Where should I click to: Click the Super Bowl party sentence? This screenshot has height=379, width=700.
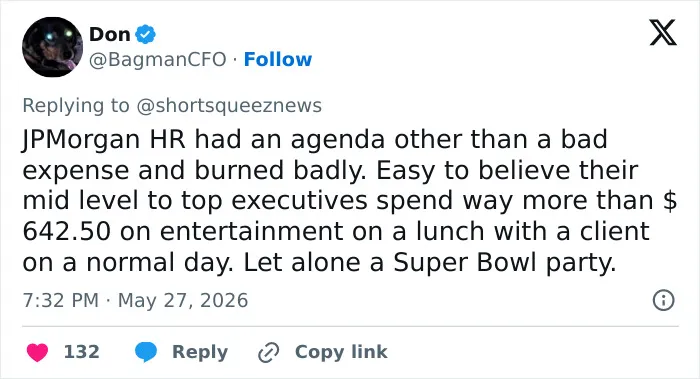[429, 262]
